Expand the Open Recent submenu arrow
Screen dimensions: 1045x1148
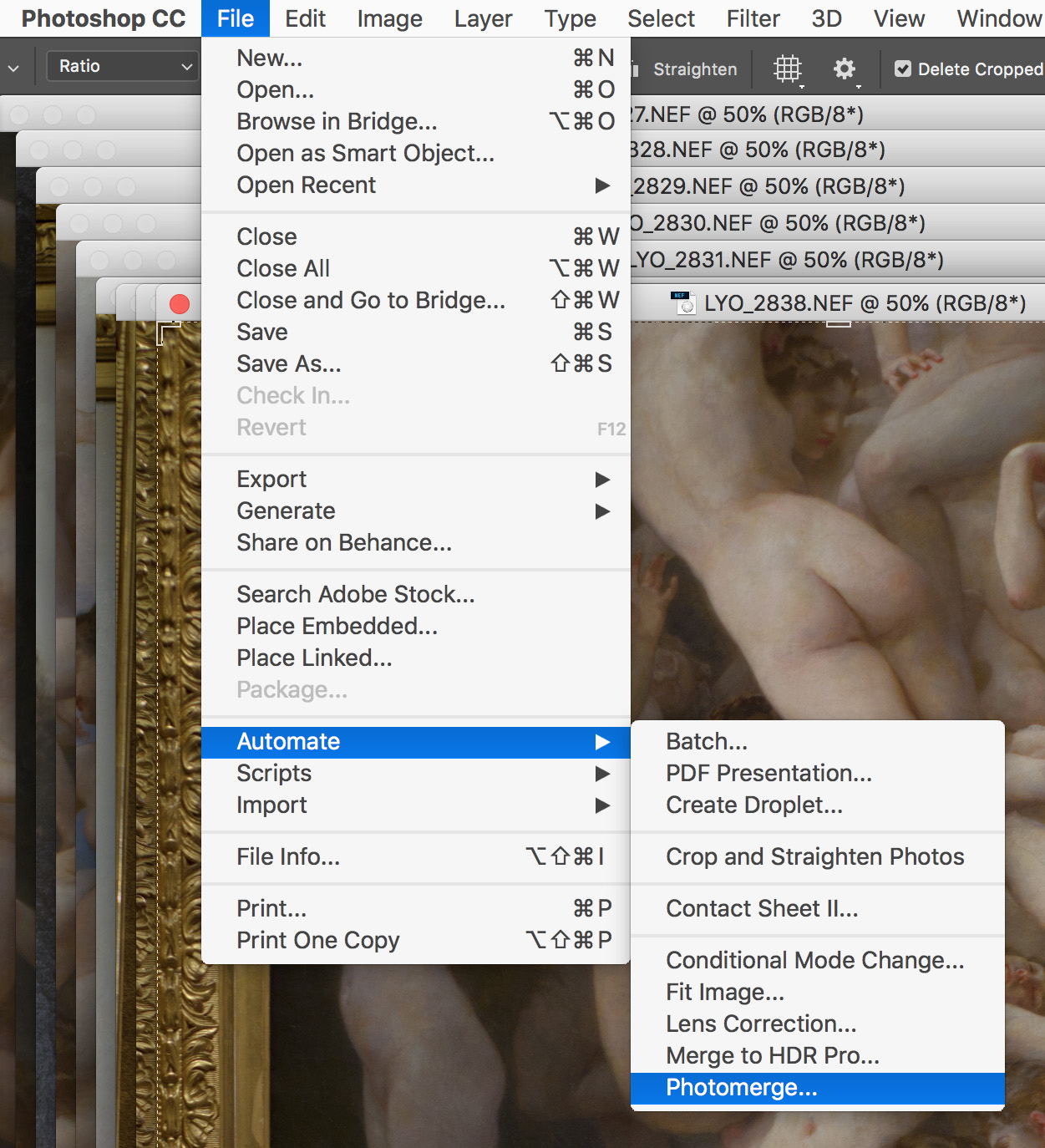tap(601, 185)
